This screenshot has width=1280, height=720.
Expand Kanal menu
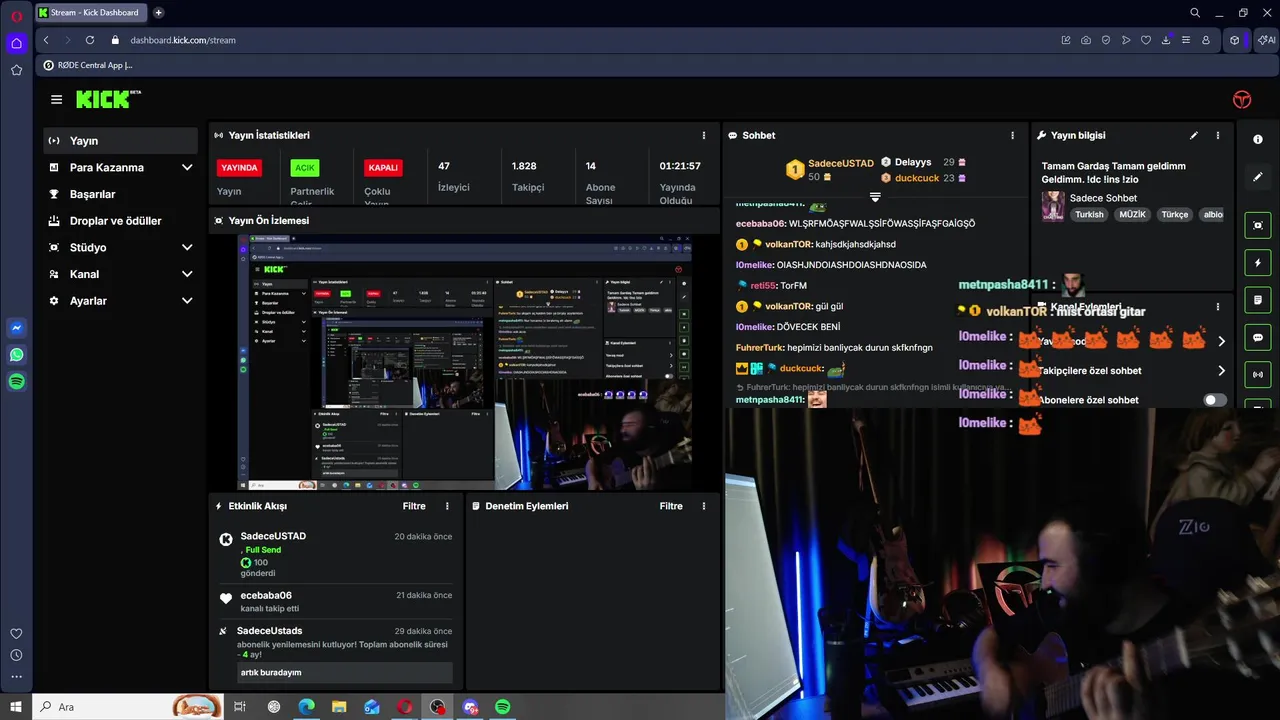tap(187, 274)
